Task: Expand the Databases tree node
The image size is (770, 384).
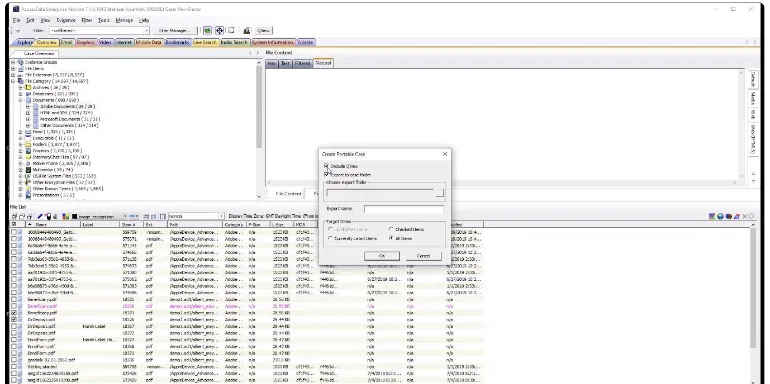Action: click(21, 94)
